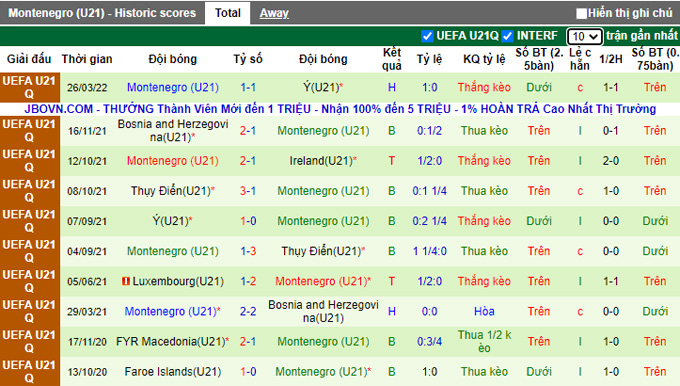
Task: Click the 1/2H column header
Action: [x=611, y=59]
